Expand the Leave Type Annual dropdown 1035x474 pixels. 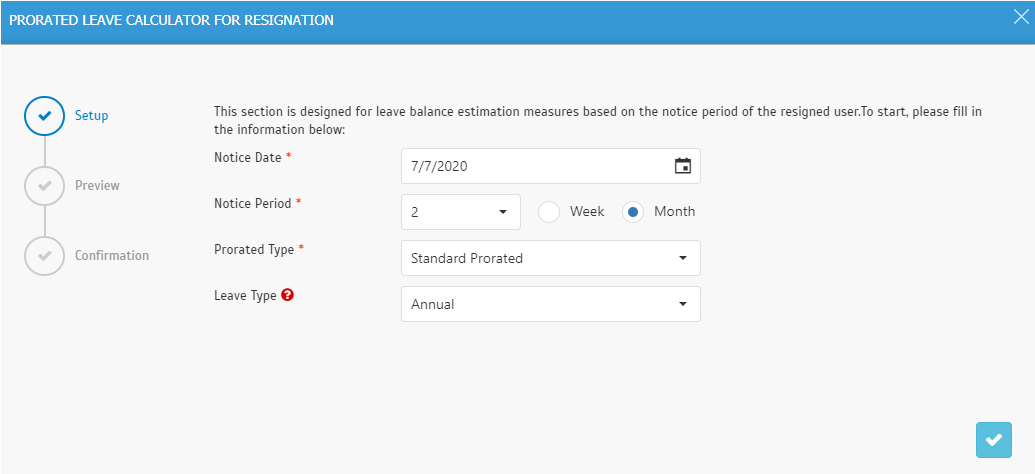coord(551,304)
